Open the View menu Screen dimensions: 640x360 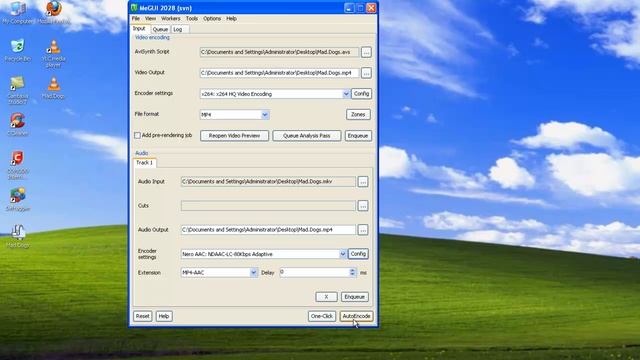coord(150,19)
